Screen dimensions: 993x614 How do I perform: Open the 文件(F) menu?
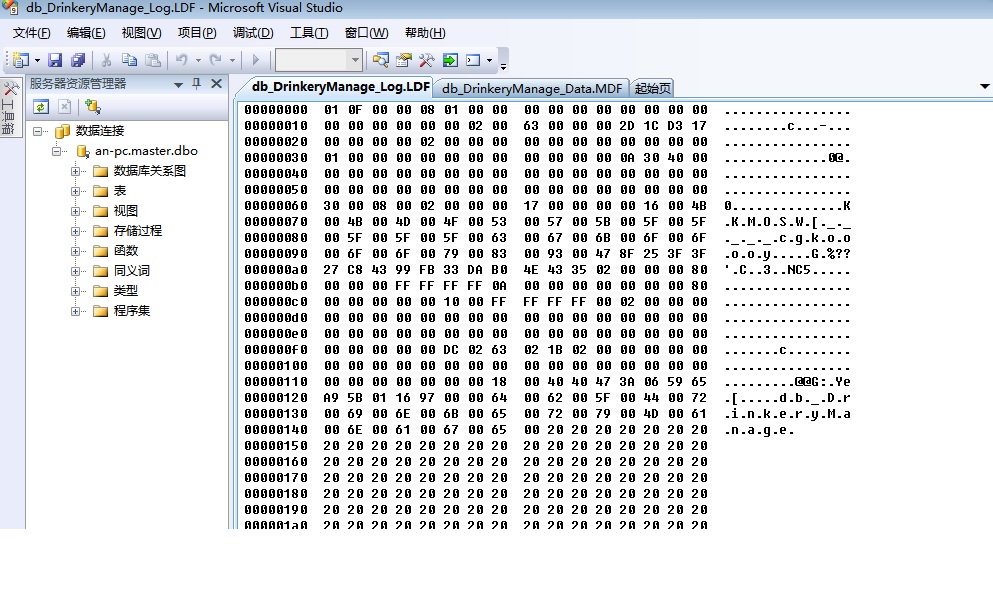(32, 33)
